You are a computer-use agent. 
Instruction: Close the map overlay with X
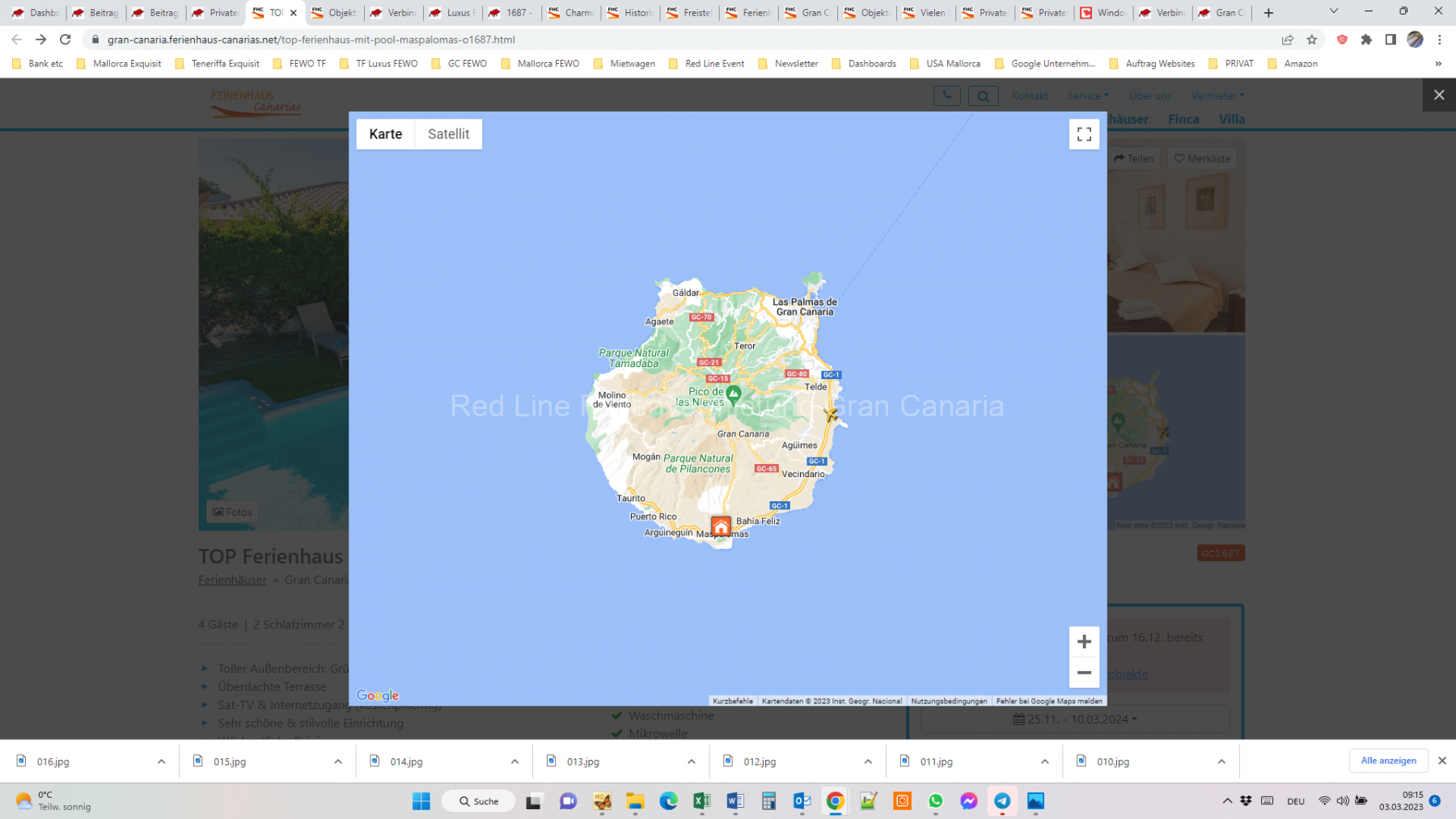point(1439,95)
